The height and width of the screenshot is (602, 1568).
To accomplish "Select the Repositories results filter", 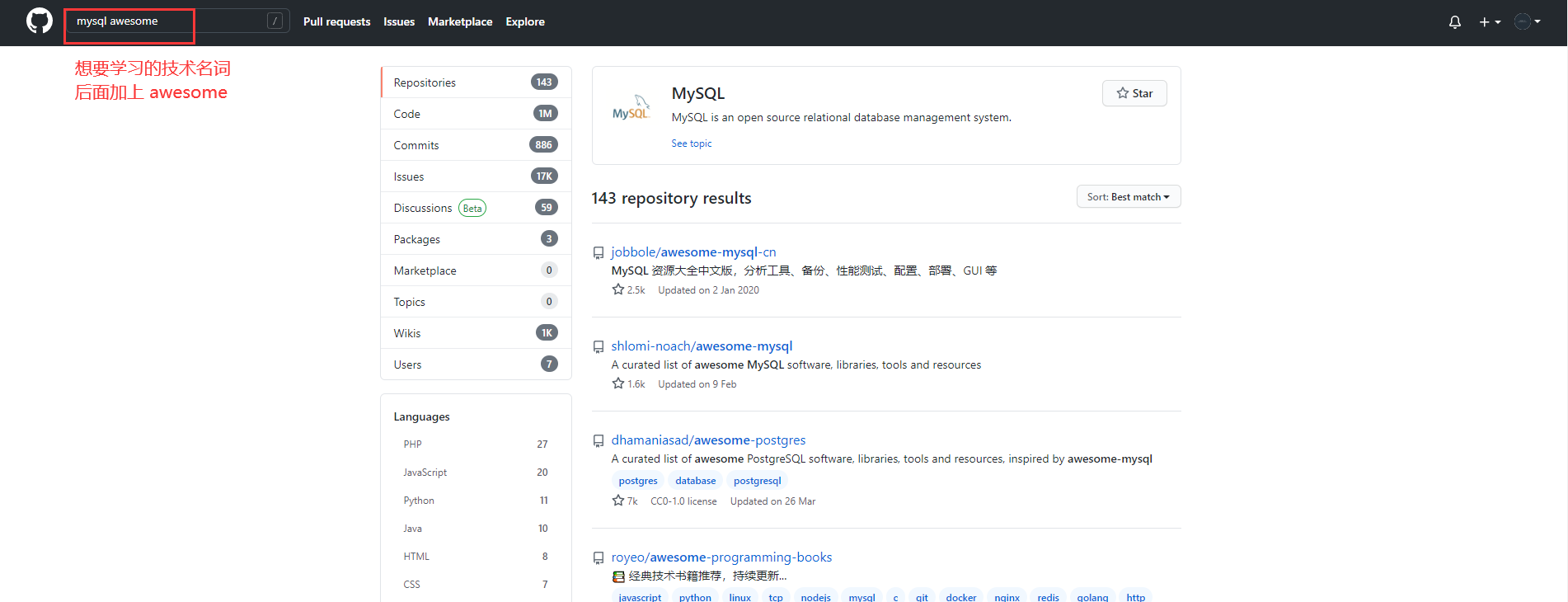I will click(x=476, y=82).
